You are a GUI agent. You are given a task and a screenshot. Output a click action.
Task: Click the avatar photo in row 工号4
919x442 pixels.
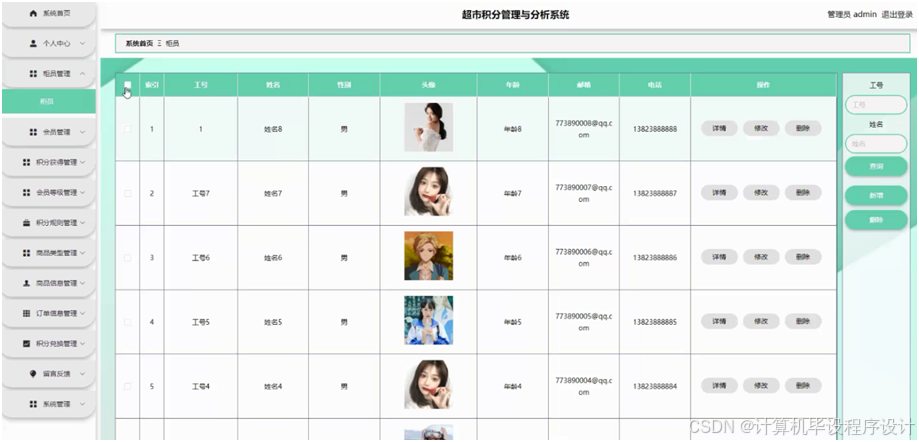[x=428, y=385]
